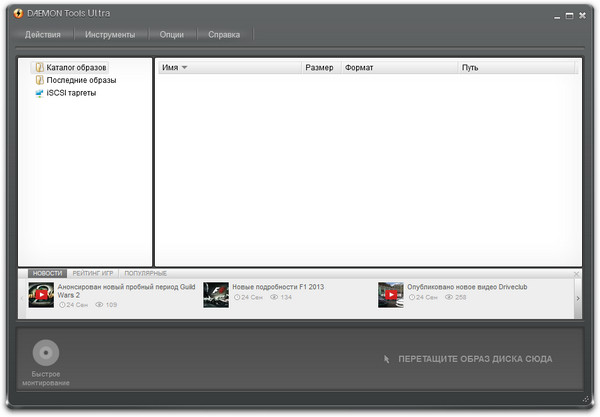Sort list by Размер column header
Screen dimensions: 600x417
point(319,67)
